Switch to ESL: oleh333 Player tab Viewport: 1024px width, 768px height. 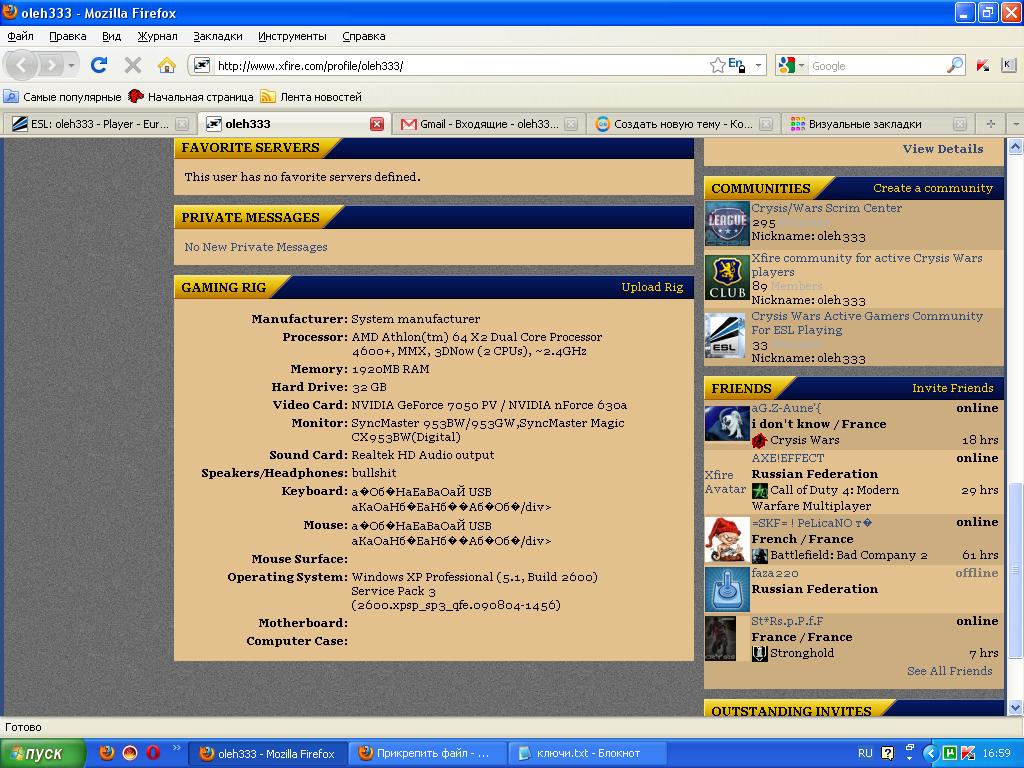tap(100, 124)
